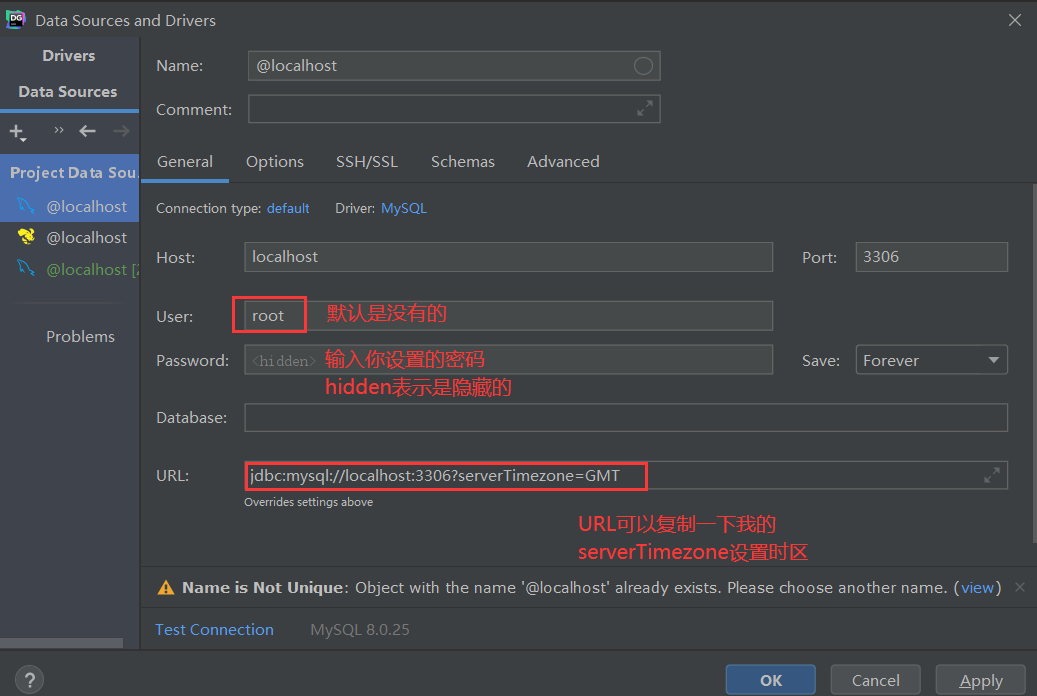Click the warning triangle icon
The height and width of the screenshot is (696, 1037).
tap(166, 588)
